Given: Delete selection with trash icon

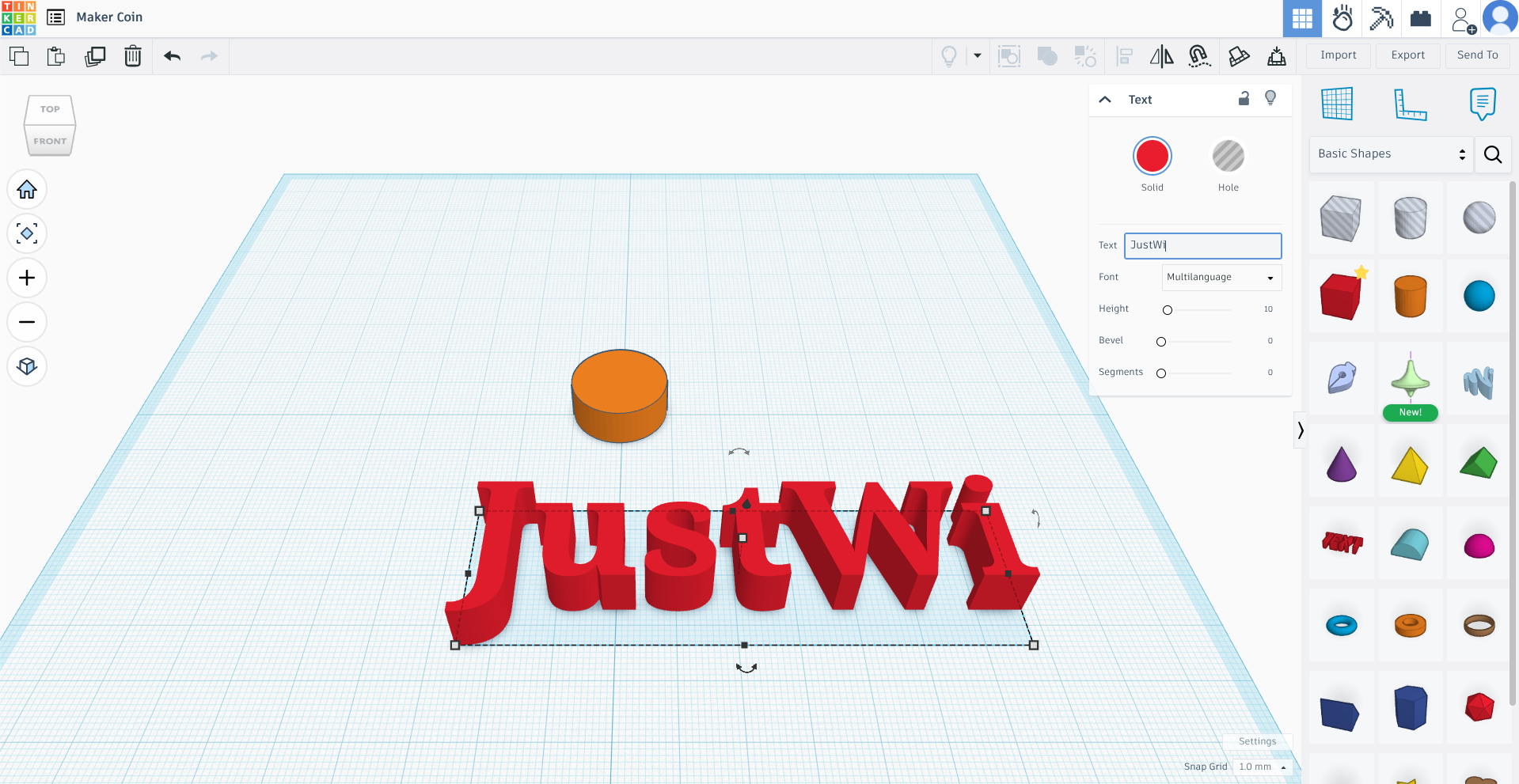Looking at the screenshot, I should click(133, 56).
